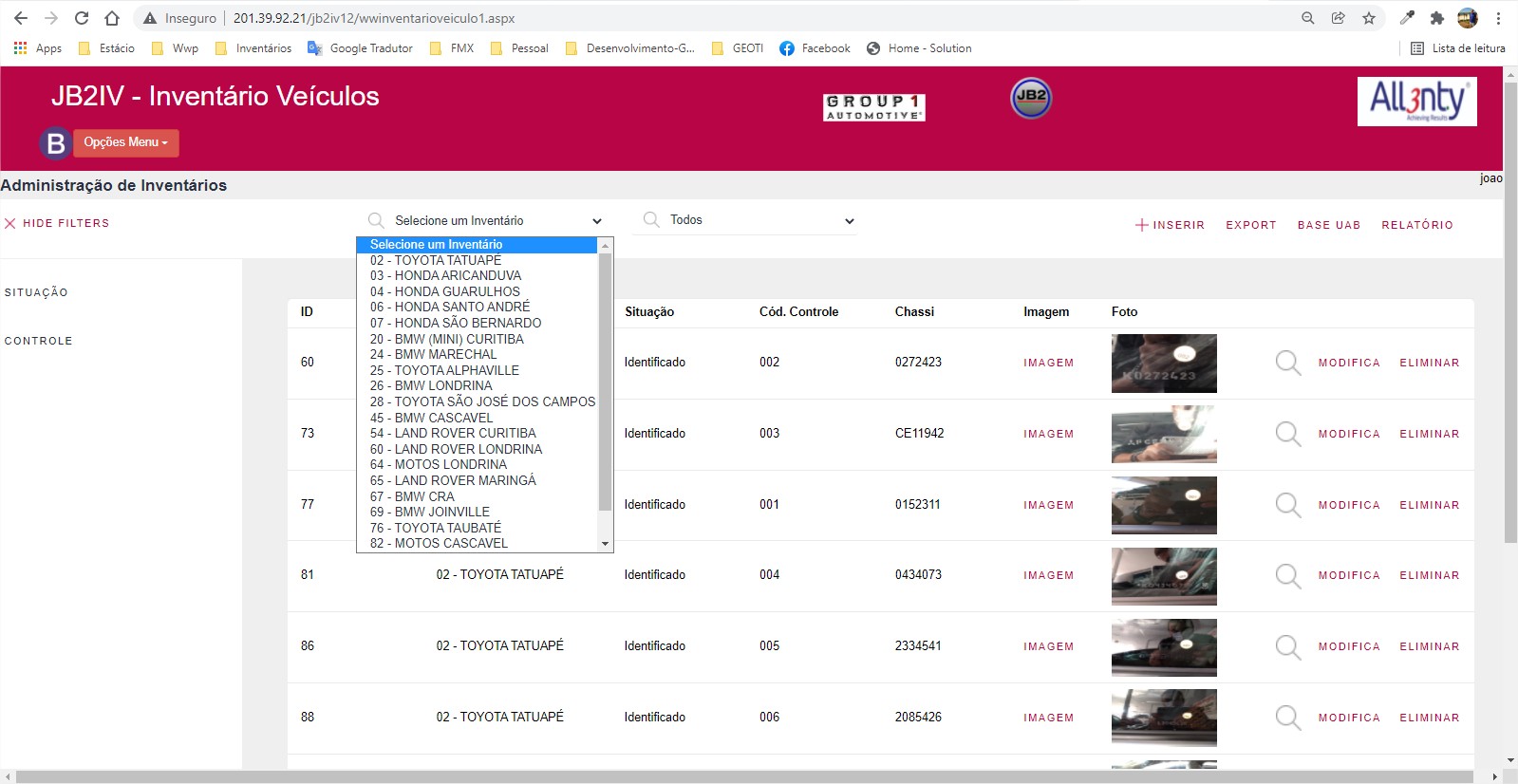Click IMAGEM for chassi CE11942
Screen dimensions: 1518x784
coord(1049,434)
